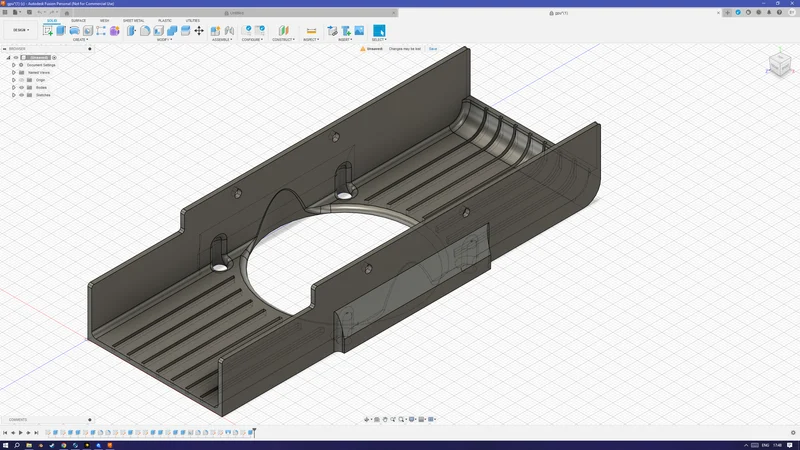Play the timeline history
800x450 pixels.
point(21,433)
